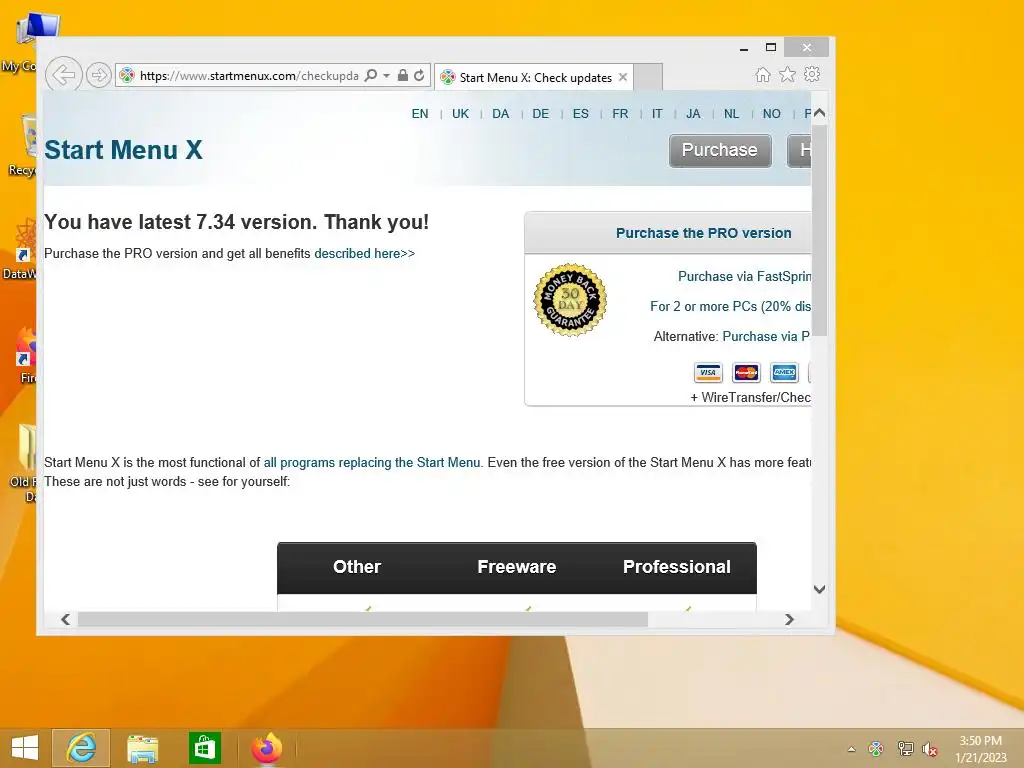This screenshot has height=768, width=1024.
Task: Click the security lock icon in address bar
Action: (x=403, y=75)
